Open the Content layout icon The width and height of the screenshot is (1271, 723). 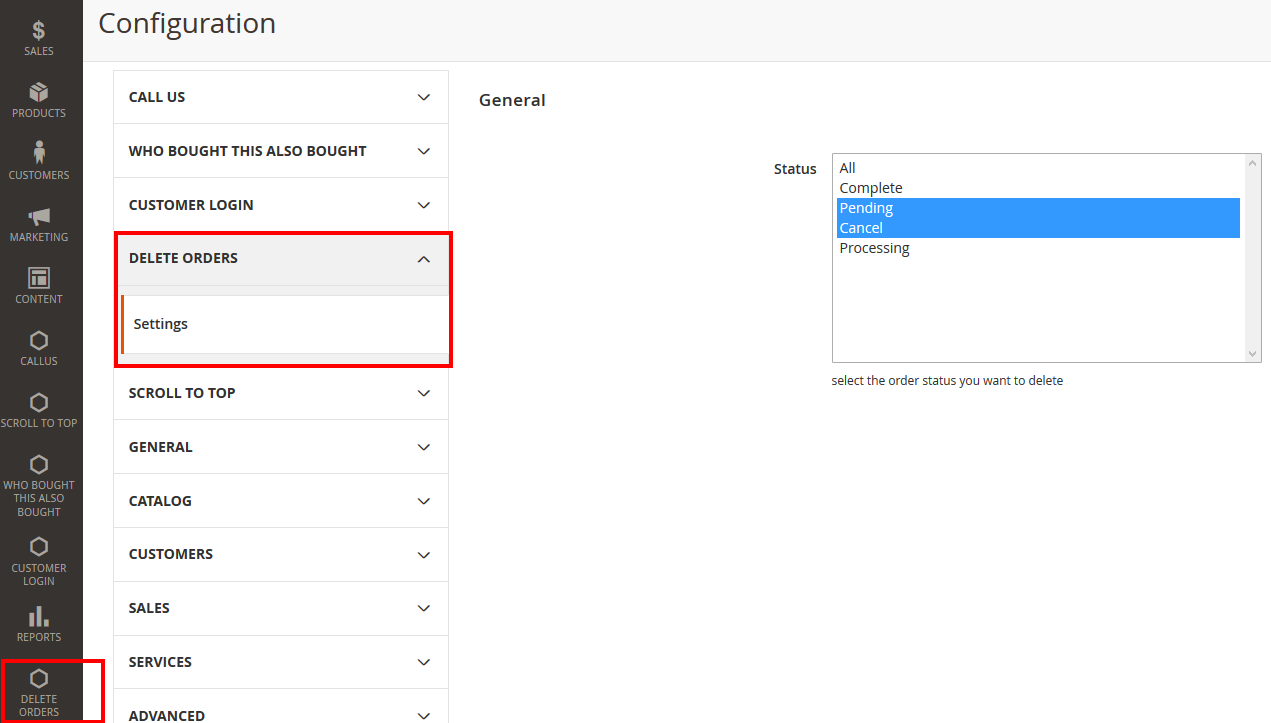(x=39, y=278)
